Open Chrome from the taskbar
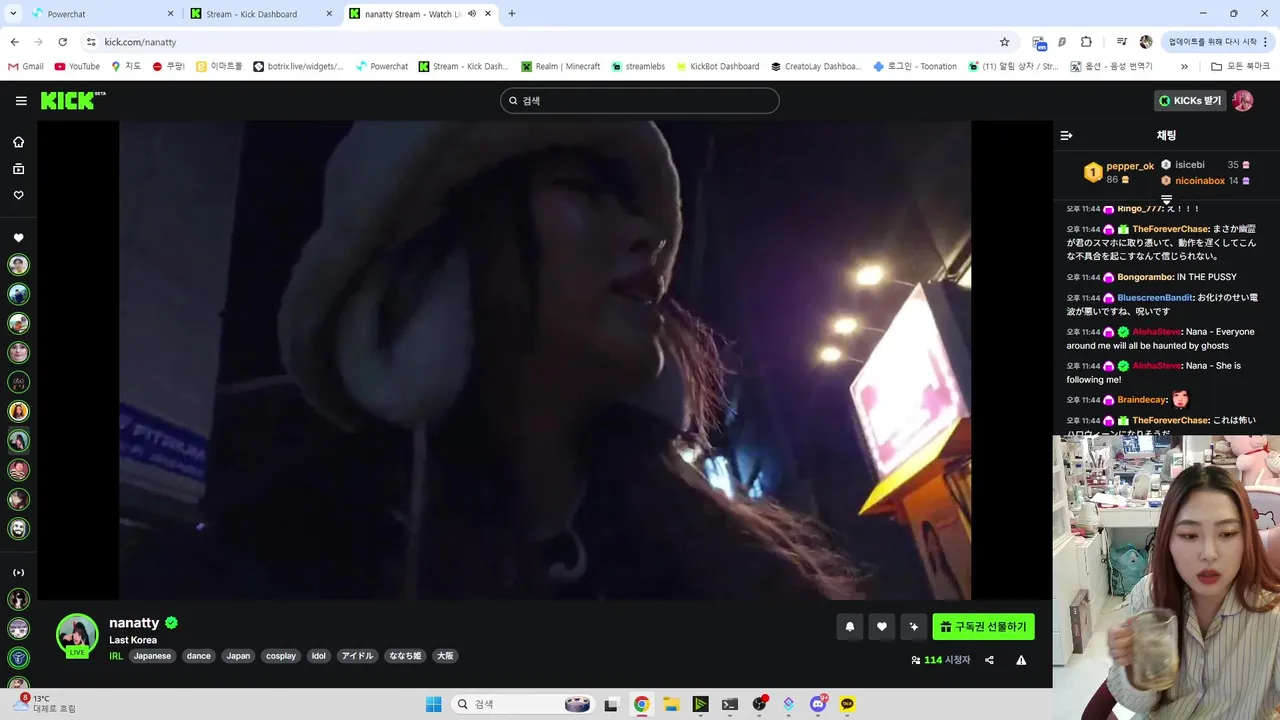The height and width of the screenshot is (720, 1280). [641, 704]
